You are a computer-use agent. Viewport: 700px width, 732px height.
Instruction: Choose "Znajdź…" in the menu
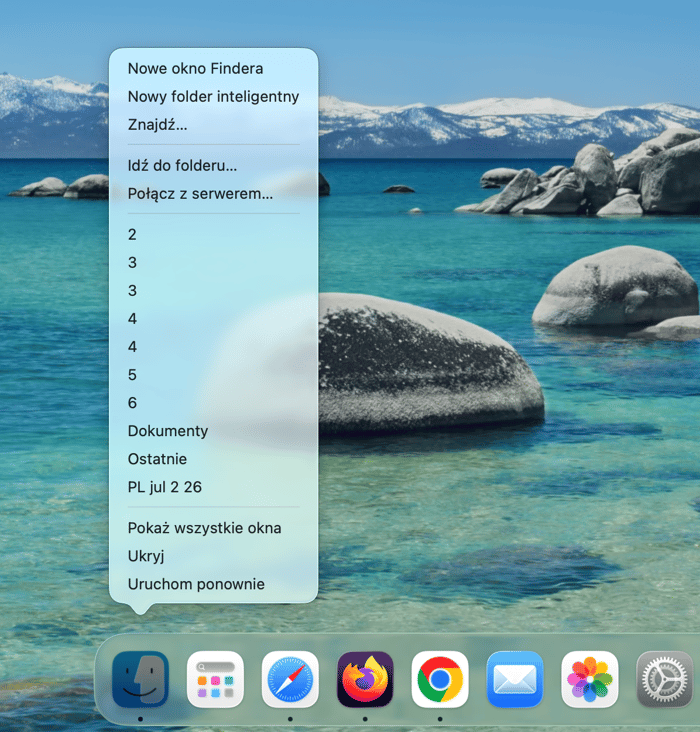213,125
